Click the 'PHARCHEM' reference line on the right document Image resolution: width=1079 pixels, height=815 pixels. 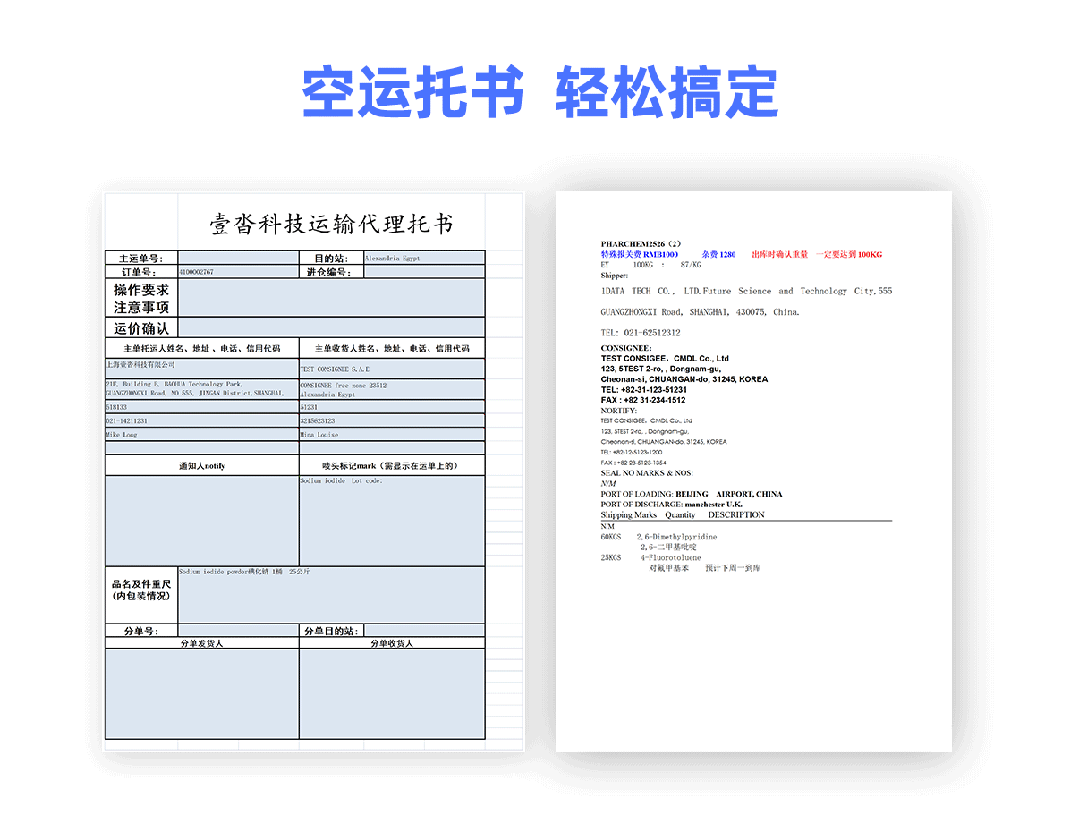click(641, 244)
